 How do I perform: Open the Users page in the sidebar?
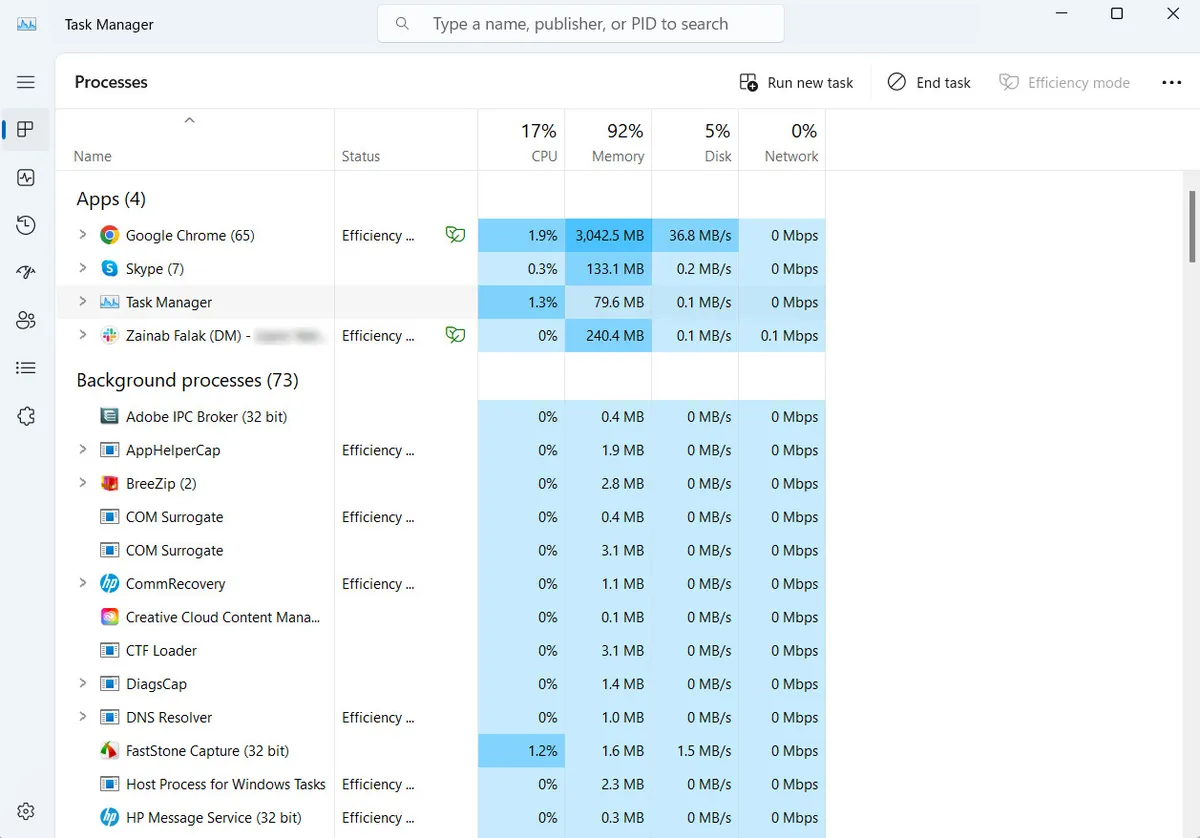[25, 319]
